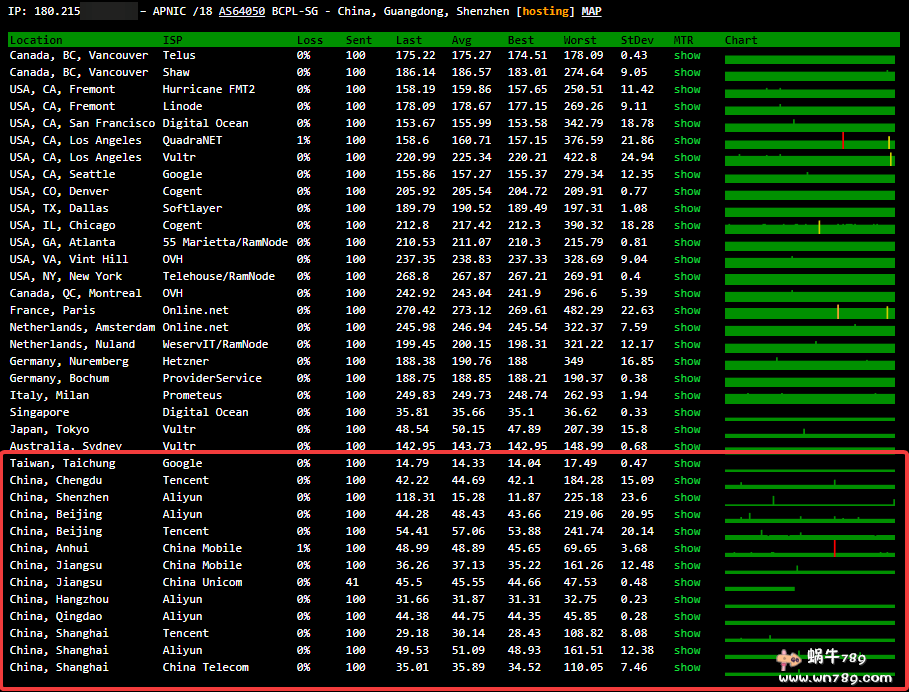Click the Location column header
The height and width of the screenshot is (692, 909).
[36, 40]
